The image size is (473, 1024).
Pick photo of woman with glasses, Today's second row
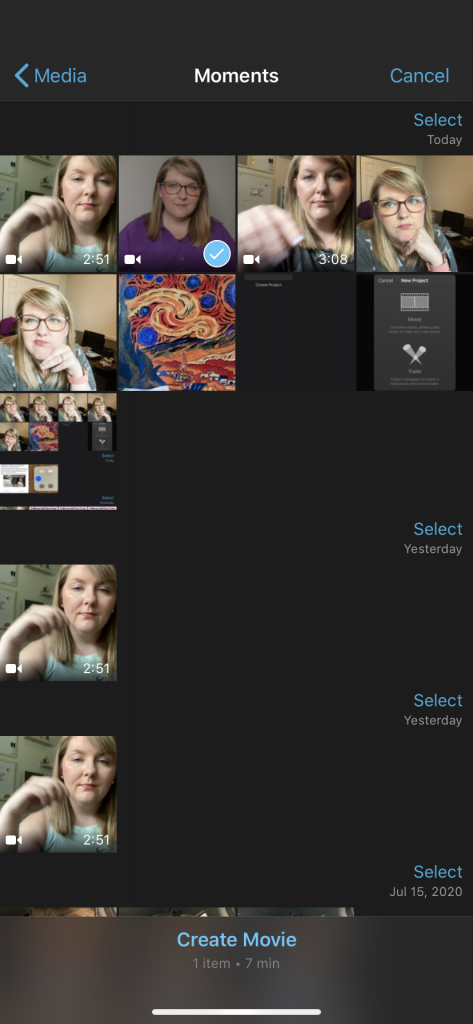click(58, 332)
